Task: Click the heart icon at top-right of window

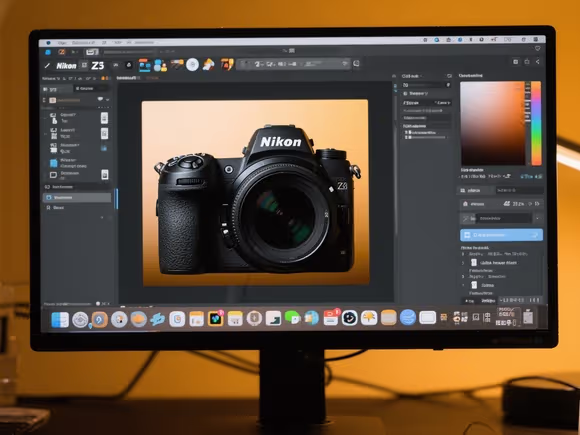Action: (537, 49)
